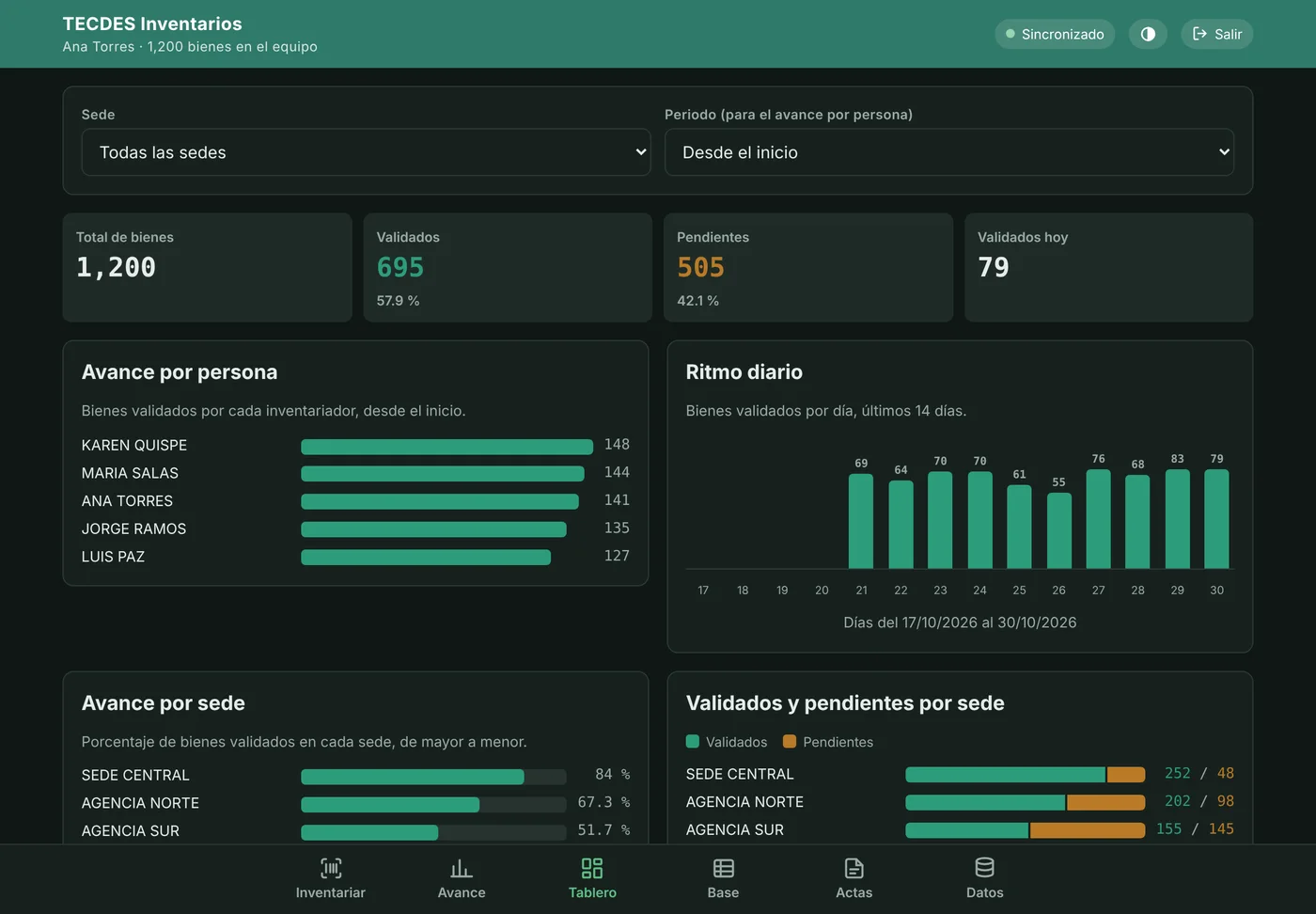Click the Pendientes 505 card
Viewport: 1316px width, 914px height.
pos(808,267)
